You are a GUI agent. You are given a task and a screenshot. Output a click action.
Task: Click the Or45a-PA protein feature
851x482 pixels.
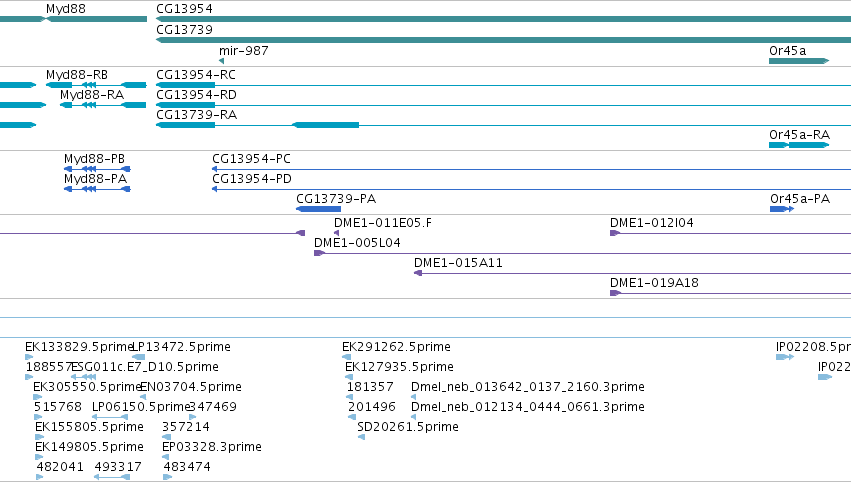tap(782, 209)
